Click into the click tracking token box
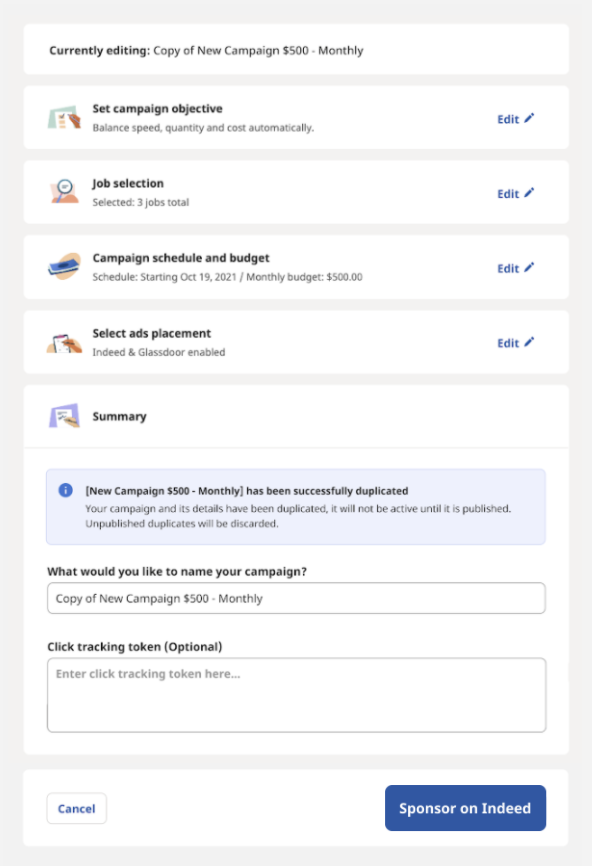The width and height of the screenshot is (592, 866). point(297,695)
